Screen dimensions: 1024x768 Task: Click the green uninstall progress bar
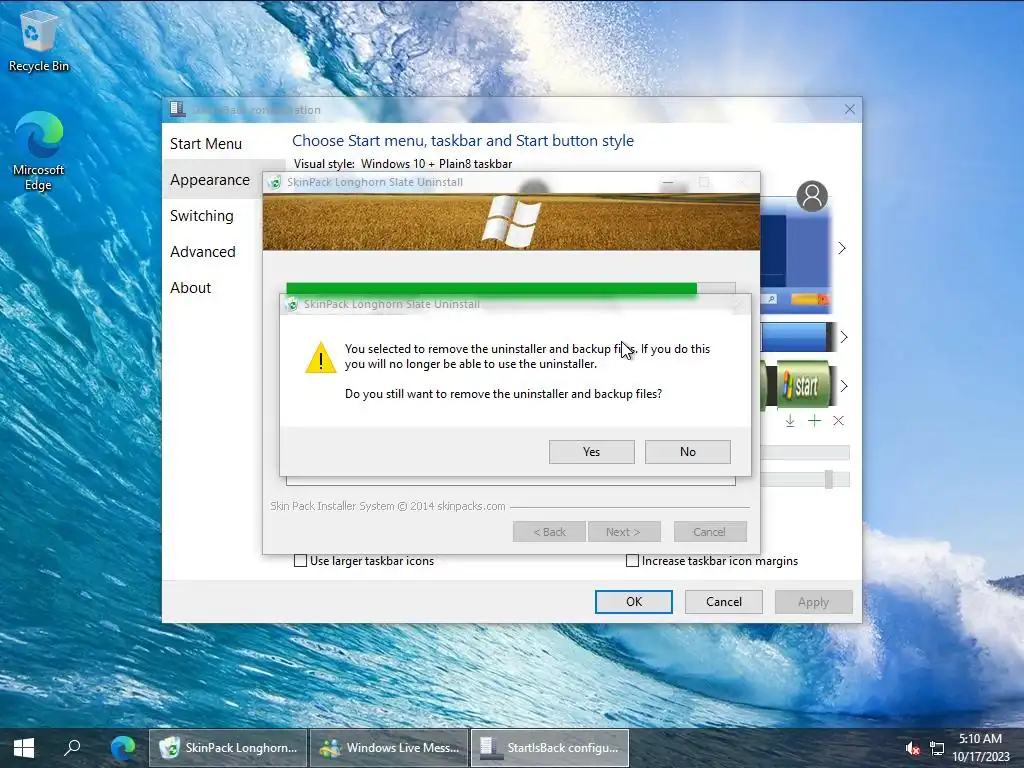[x=491, y=288]
